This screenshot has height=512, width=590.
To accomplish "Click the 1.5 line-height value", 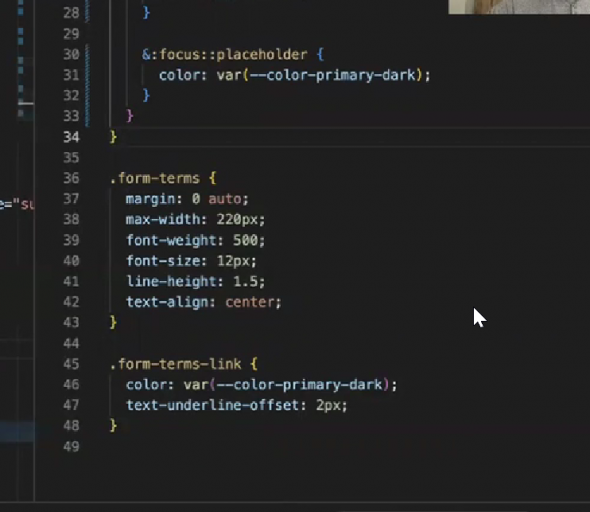I will point(245,281).
